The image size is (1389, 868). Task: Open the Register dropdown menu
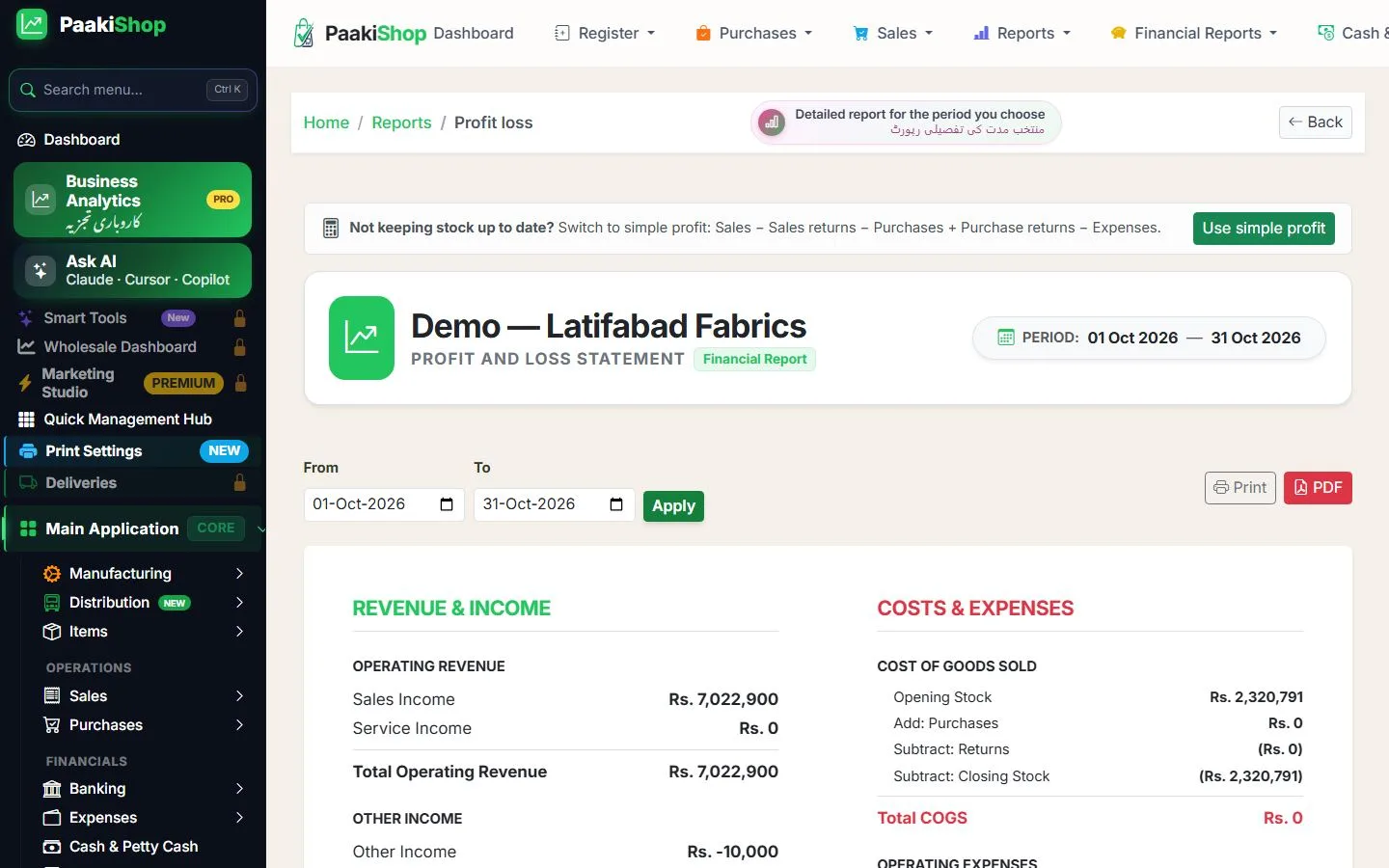(x=605, y=33)
